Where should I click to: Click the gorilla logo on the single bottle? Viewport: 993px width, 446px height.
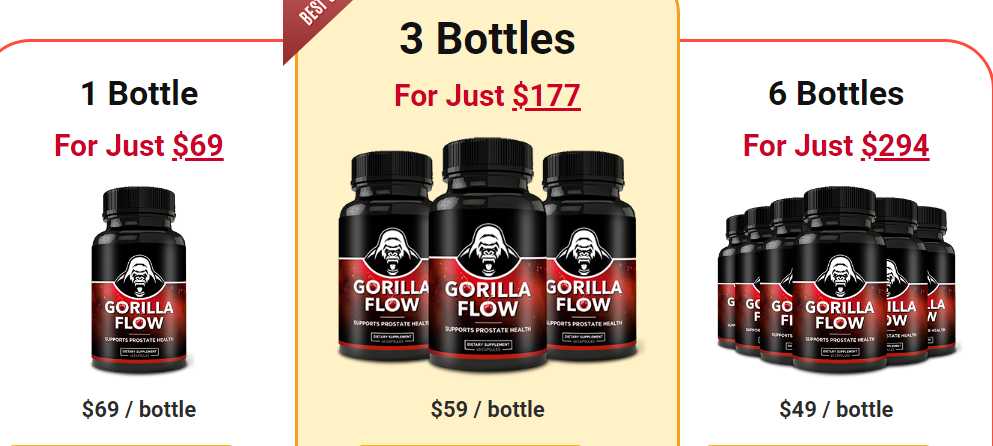click(x=139, y=276)
